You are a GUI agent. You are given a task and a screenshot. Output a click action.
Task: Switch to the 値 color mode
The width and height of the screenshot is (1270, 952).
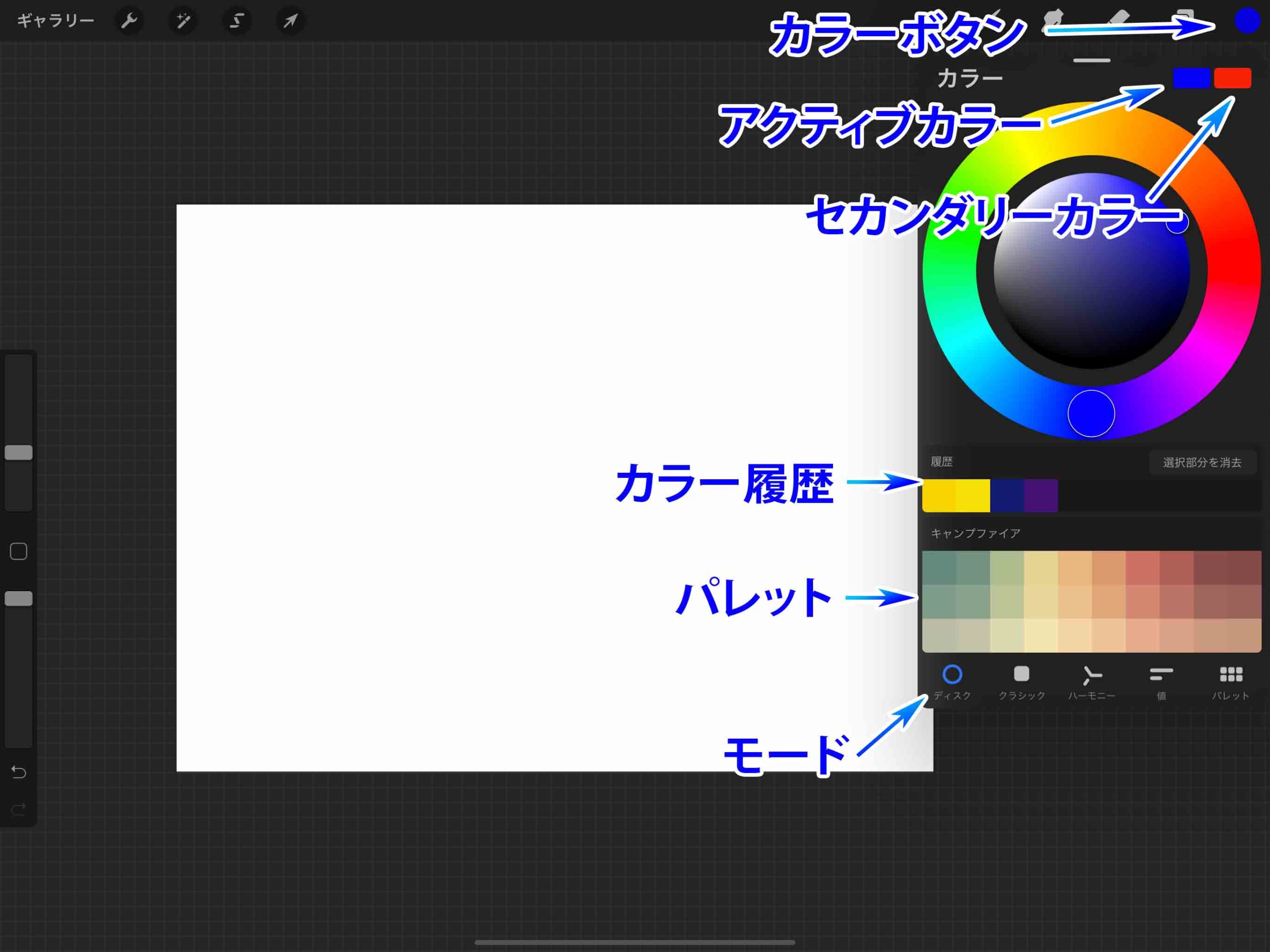pyautogui.click(x=1161, y=682)
